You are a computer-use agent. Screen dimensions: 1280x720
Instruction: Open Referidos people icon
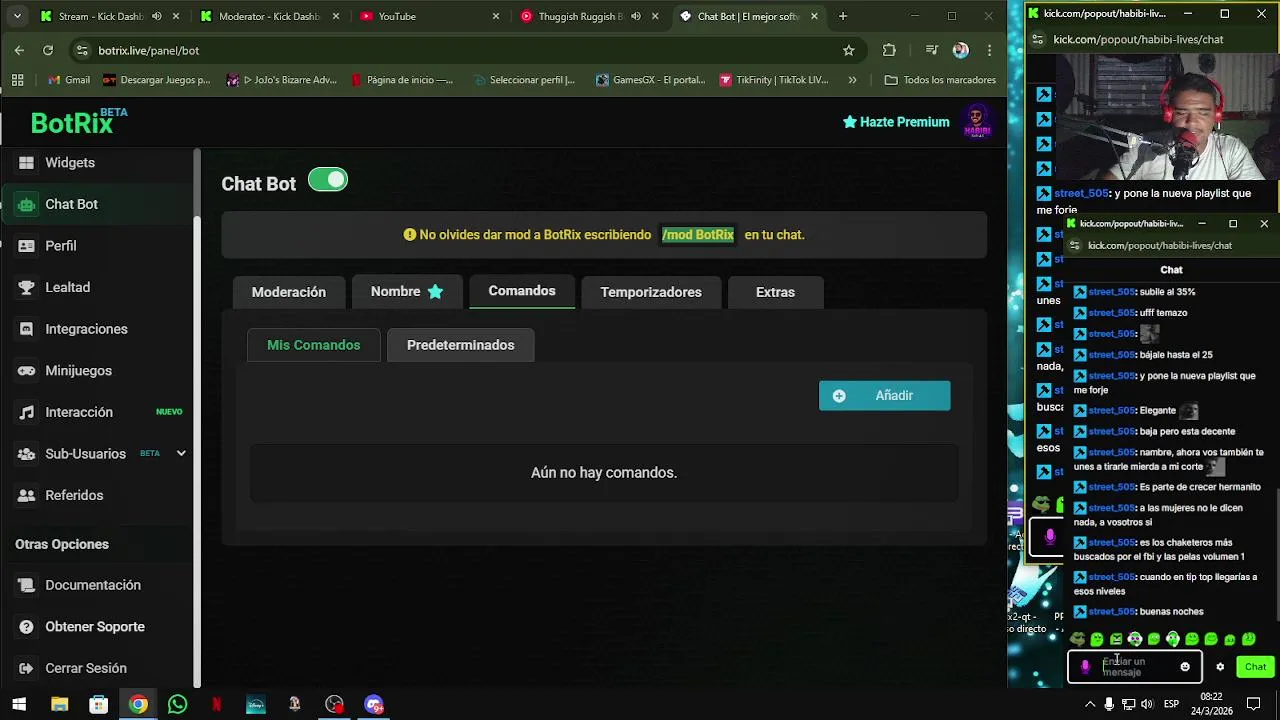click(26, 495)
